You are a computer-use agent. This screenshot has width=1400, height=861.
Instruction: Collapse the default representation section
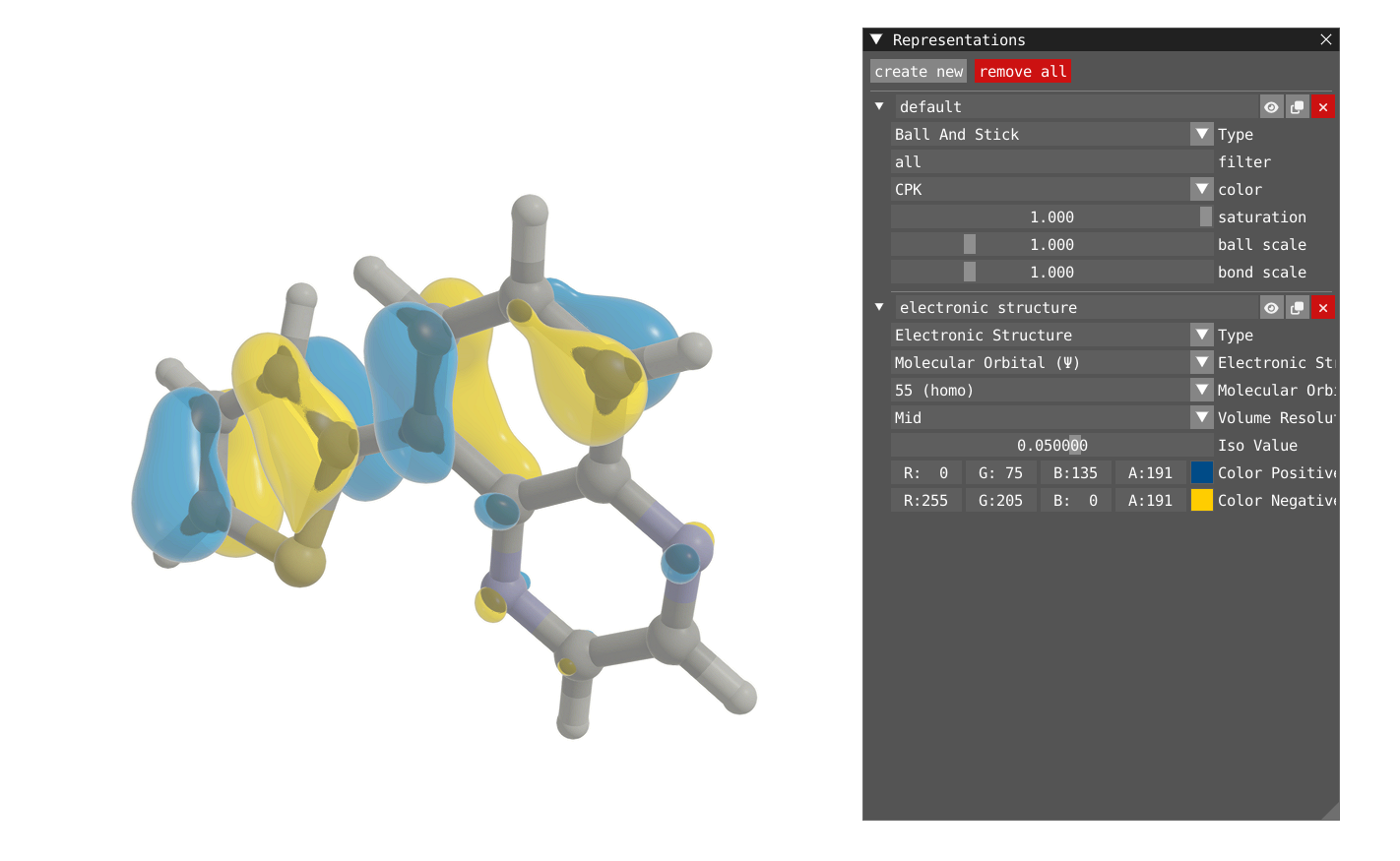879,106
